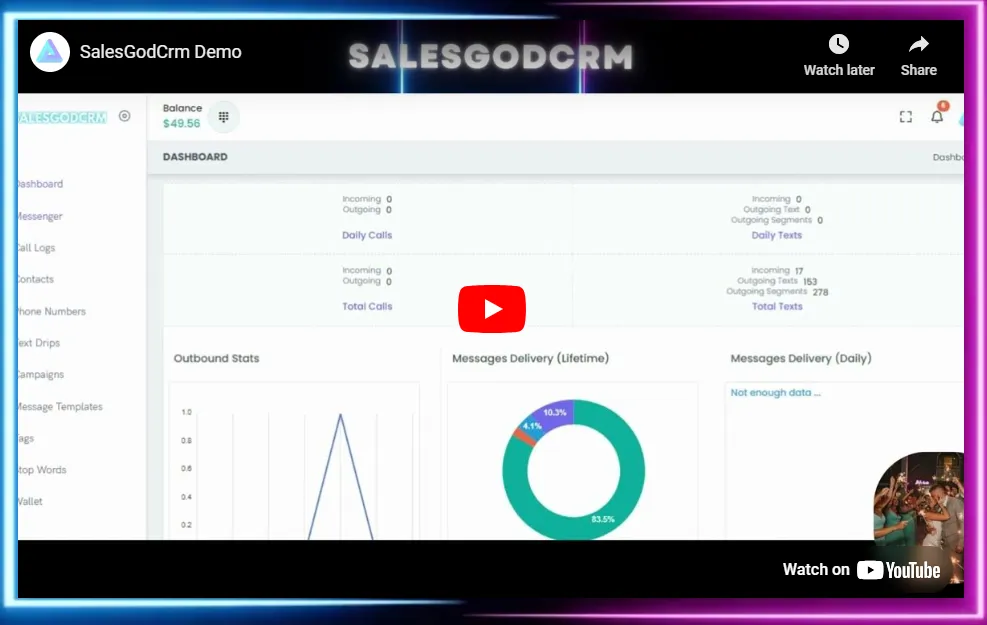Collapse the sidebar using the toggle beside SALESGODCRM

pyautogui.click(x=124, y=115)
